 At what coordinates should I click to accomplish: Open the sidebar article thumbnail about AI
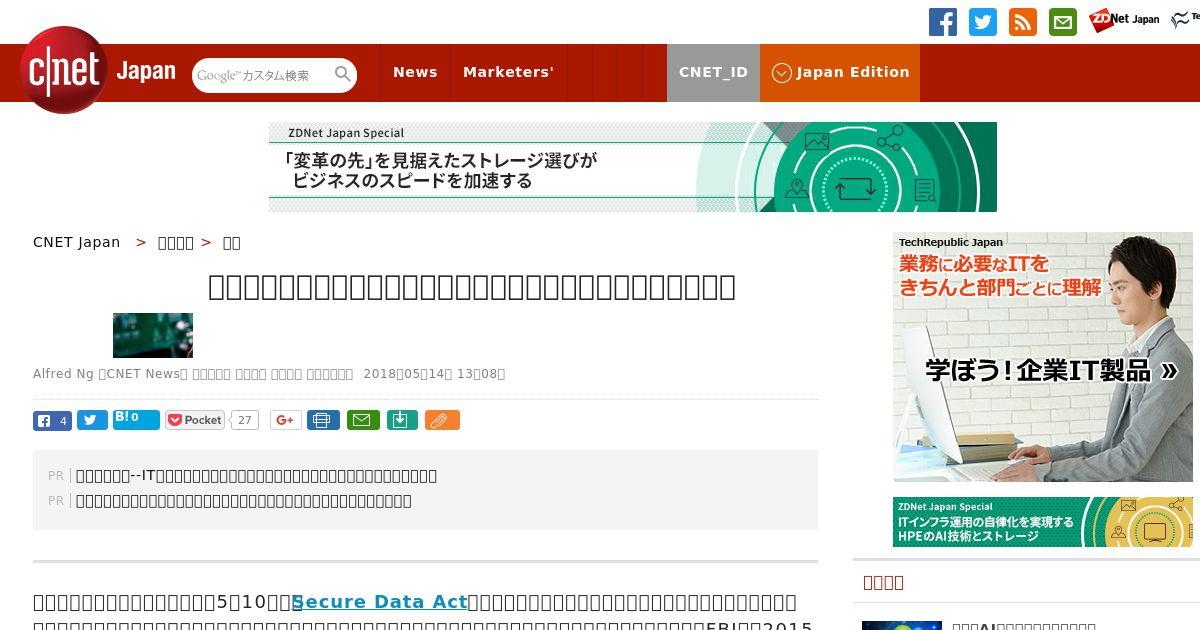pos(902,625)
